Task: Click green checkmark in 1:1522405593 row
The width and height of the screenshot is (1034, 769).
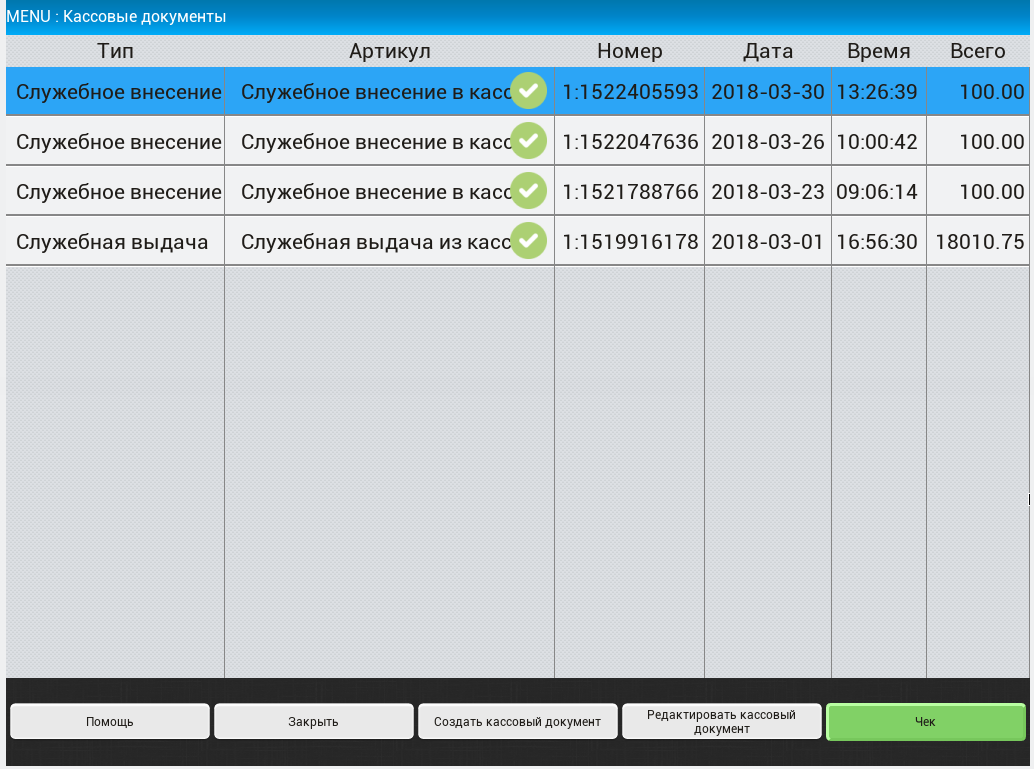Action: point(529,91)
